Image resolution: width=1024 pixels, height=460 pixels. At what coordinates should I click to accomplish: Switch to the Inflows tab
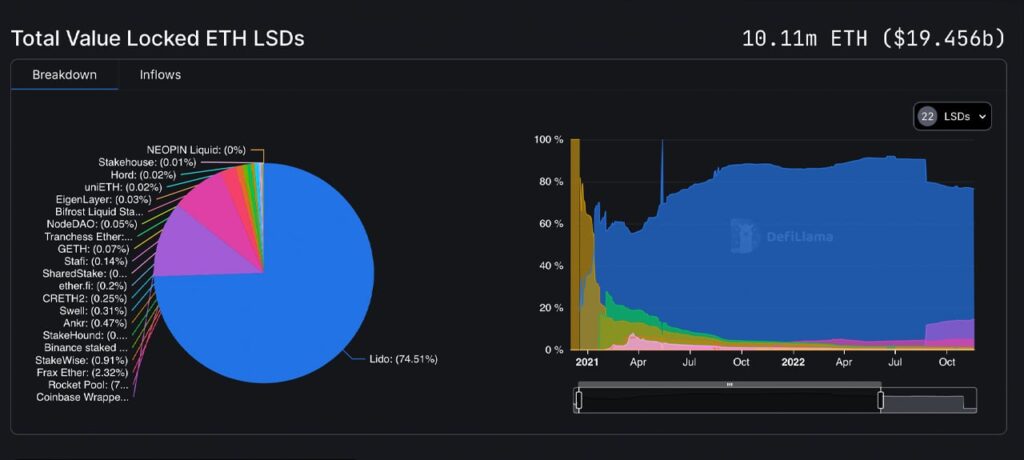coord(160,75)
